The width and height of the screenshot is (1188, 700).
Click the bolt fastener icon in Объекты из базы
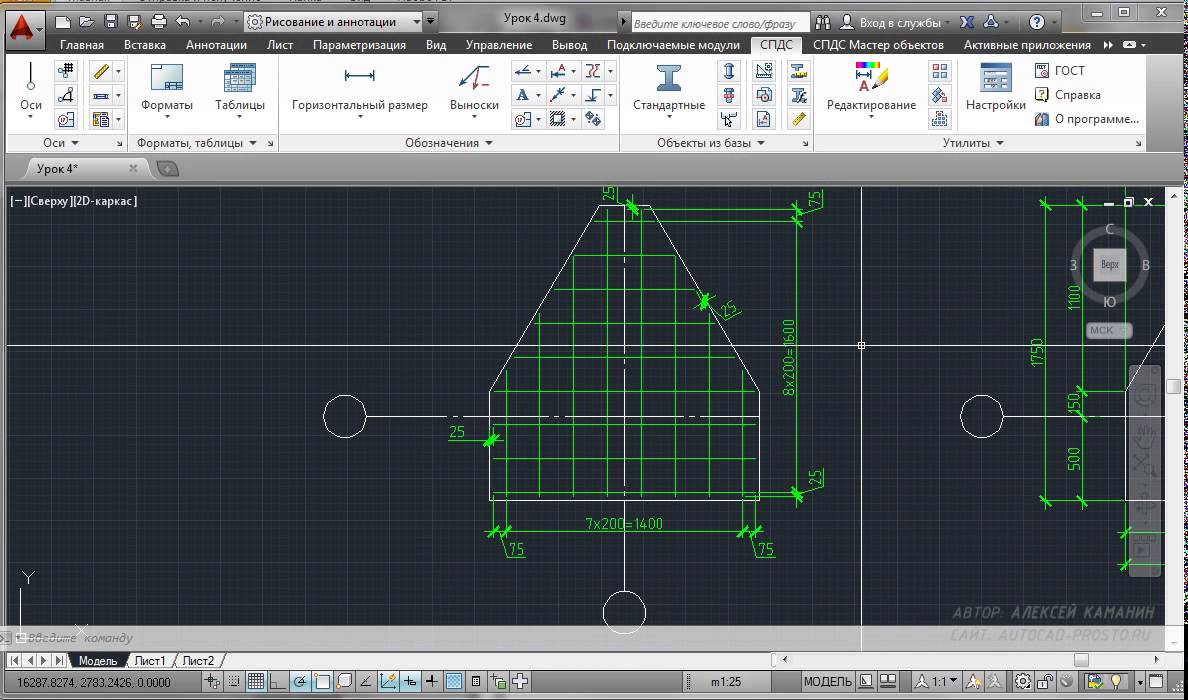click(729, 95)
